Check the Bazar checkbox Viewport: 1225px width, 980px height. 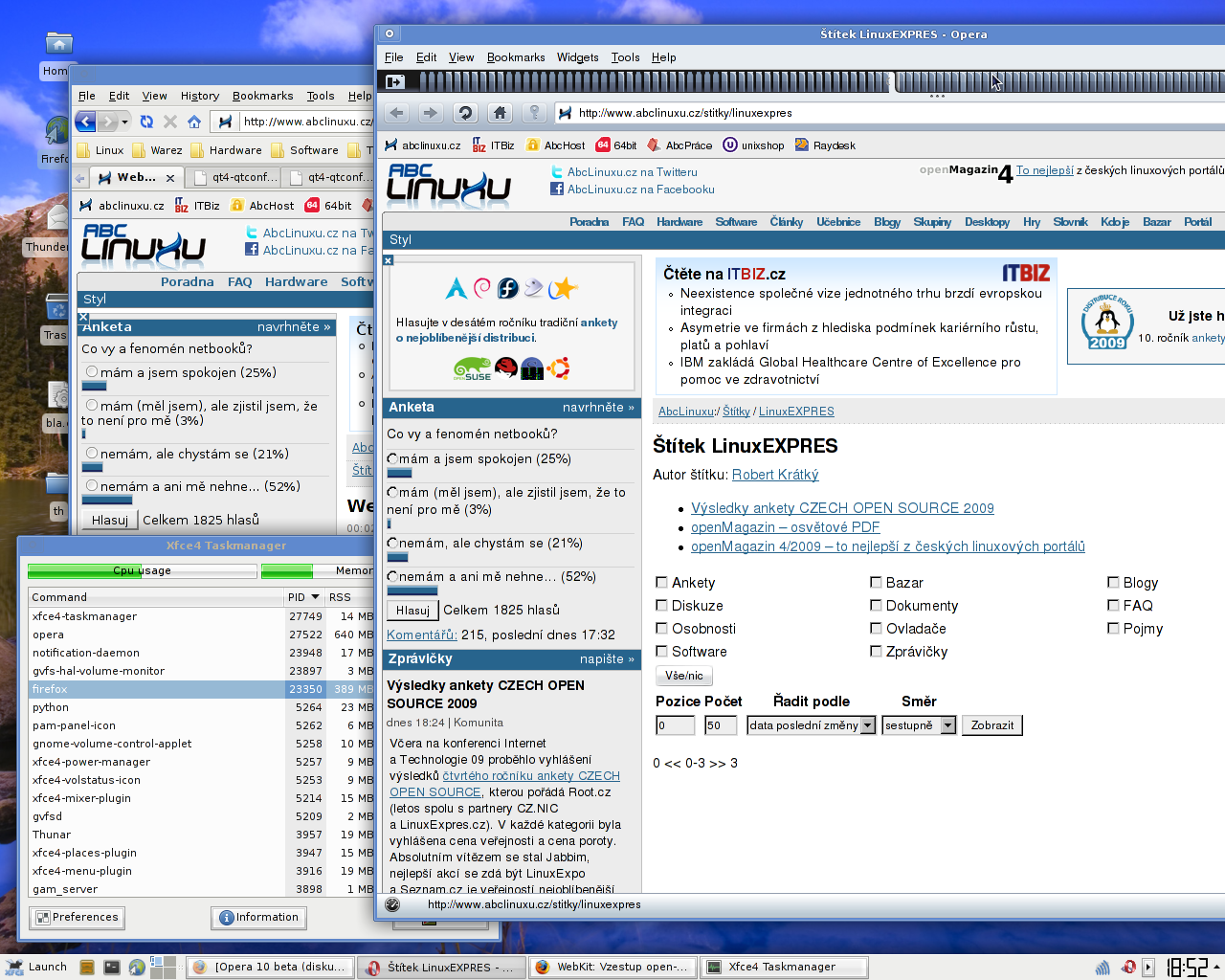tap(876, 582)
